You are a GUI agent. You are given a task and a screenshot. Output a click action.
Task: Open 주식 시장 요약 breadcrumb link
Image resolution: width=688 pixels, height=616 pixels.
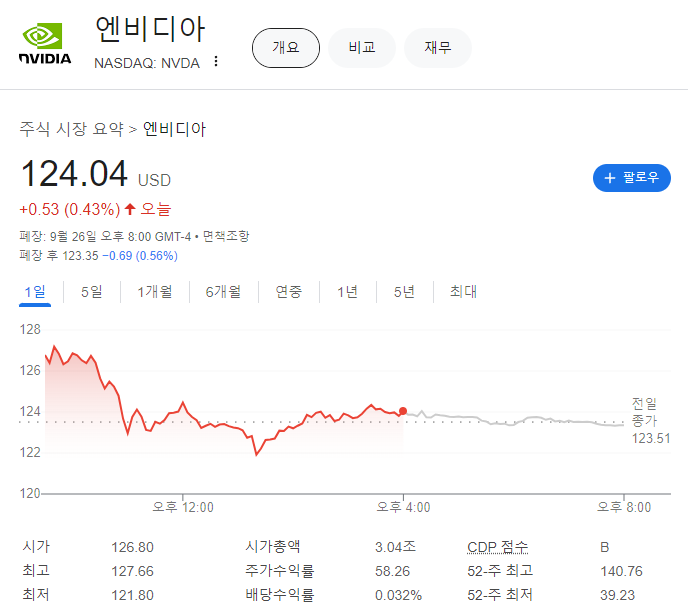pyautogui.click(x=72, y=129)
